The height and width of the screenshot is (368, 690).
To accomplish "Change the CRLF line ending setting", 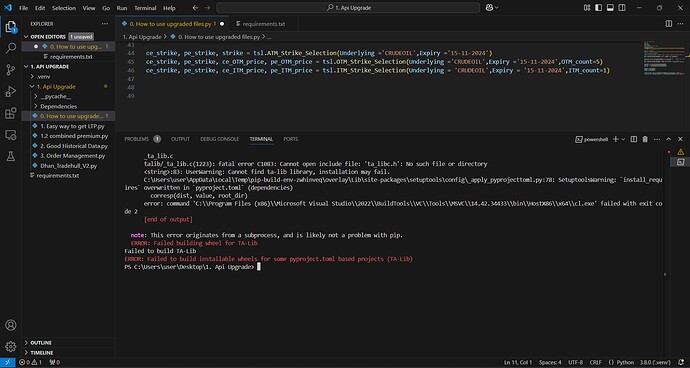I will [595, 363].
